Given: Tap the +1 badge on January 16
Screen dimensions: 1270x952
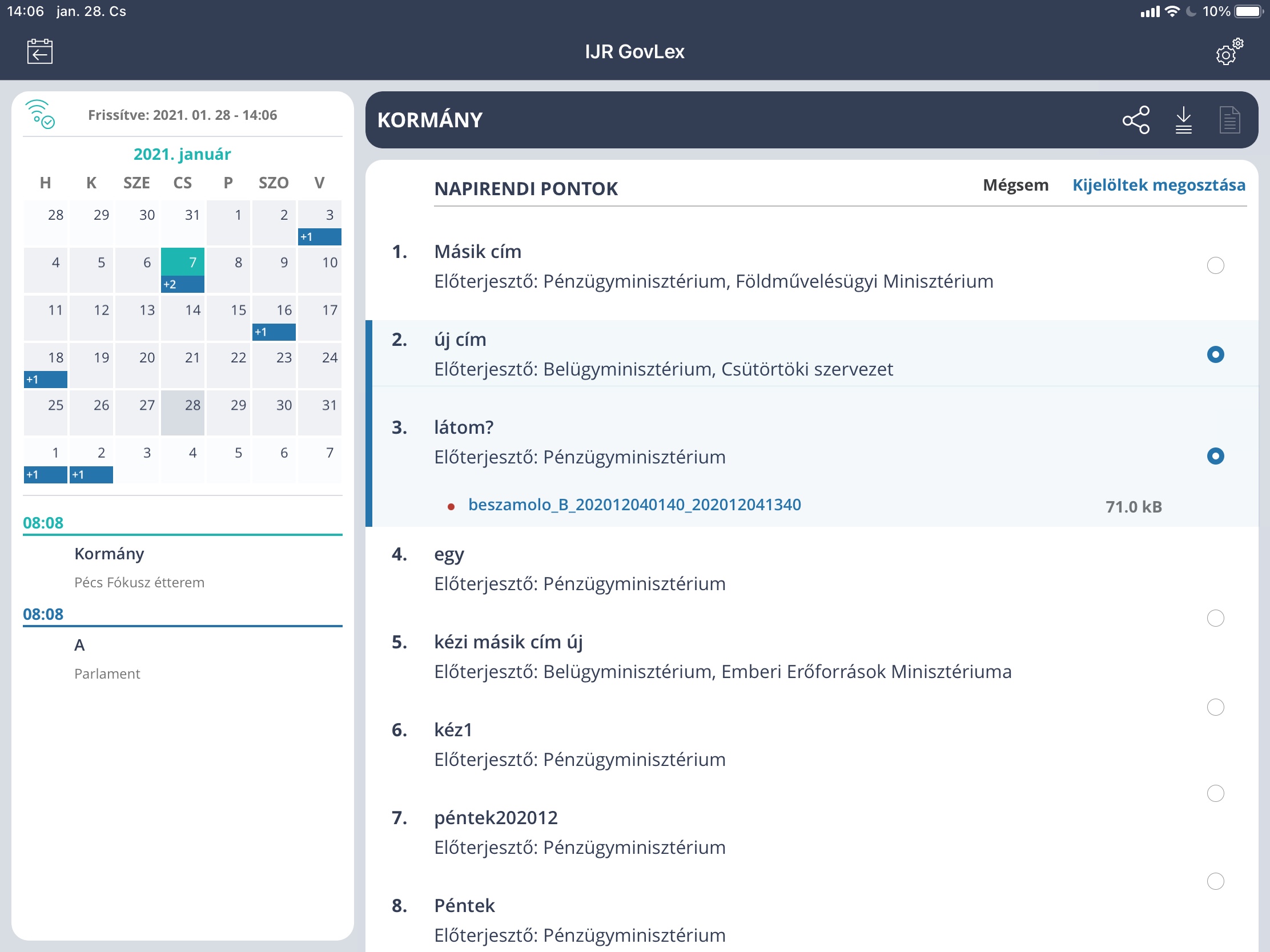Looking at the screenshot, I should (x=274, y=332).
